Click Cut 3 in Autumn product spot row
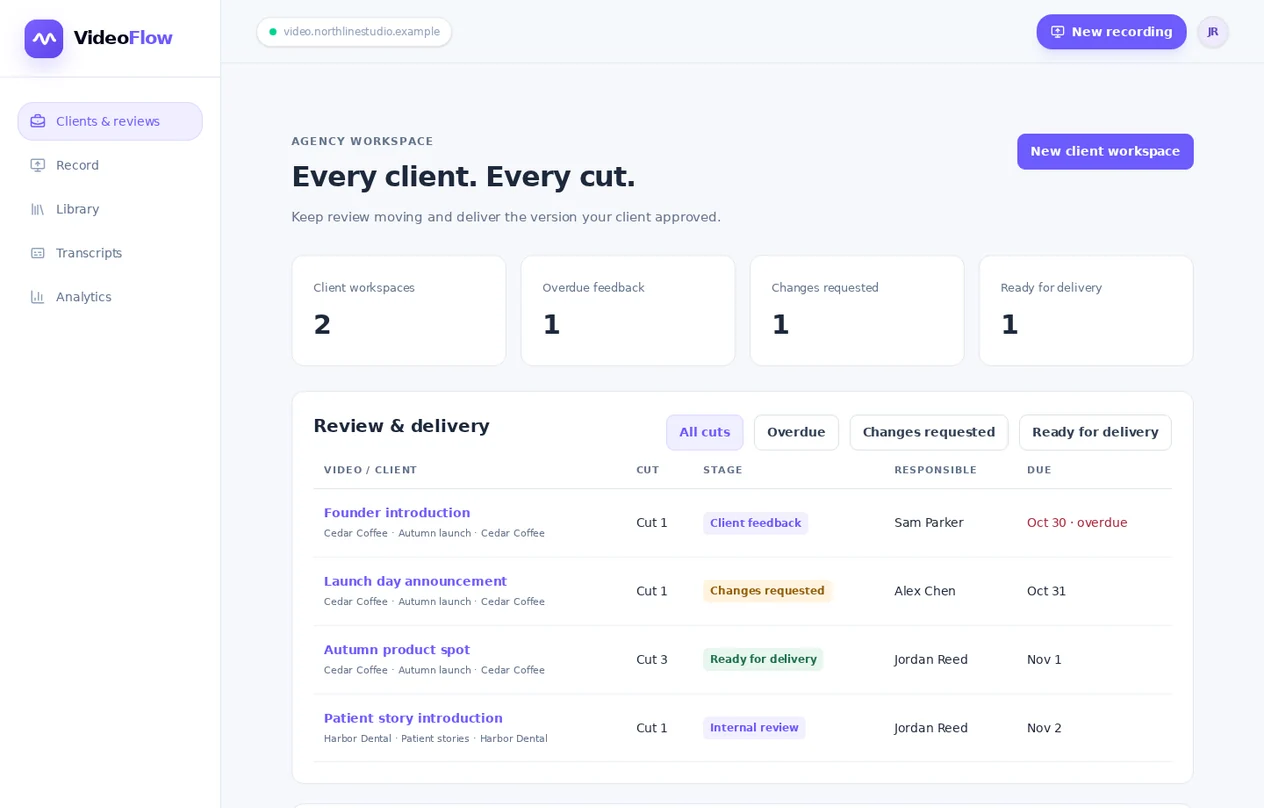The image size is (1264, 808). coord(652,660)
